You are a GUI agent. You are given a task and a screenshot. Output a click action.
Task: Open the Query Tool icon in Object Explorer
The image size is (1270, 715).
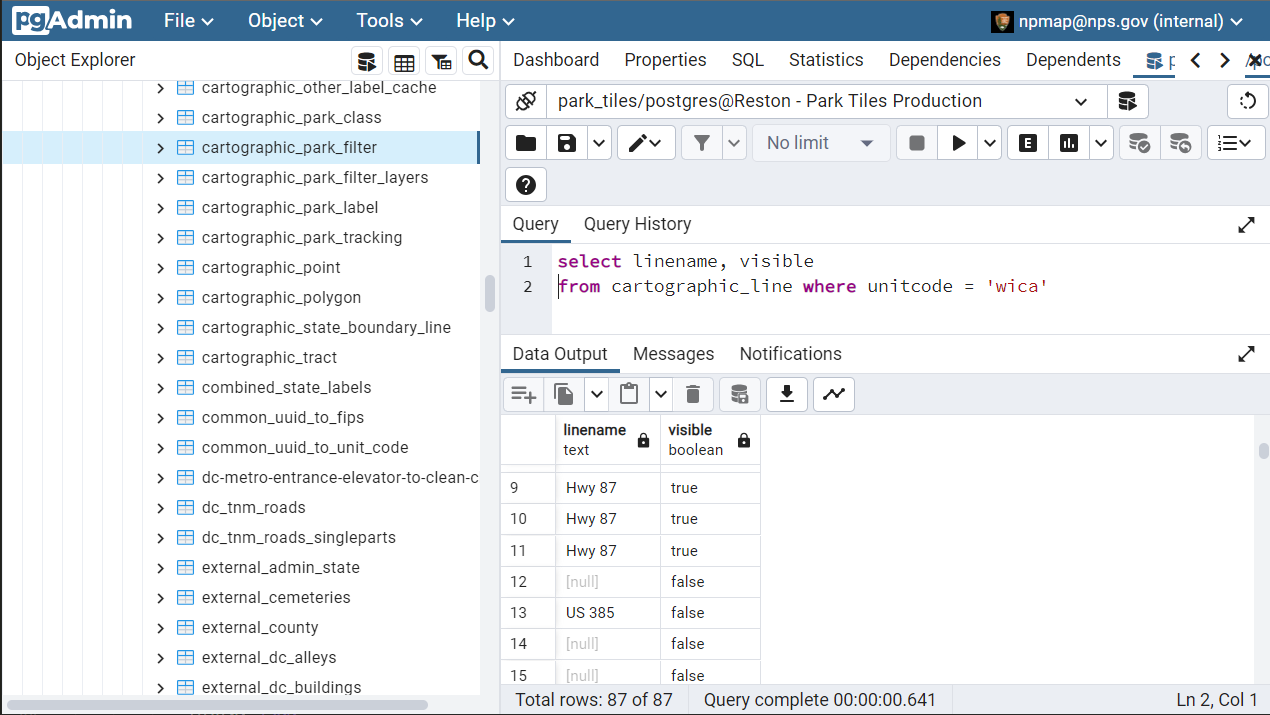[x=367, y=62]
